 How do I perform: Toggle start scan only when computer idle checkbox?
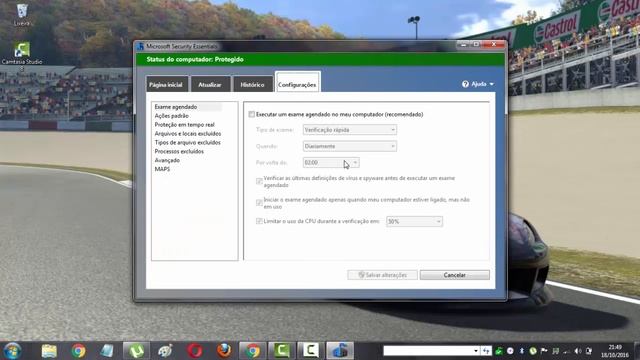[x=259, y=202]
